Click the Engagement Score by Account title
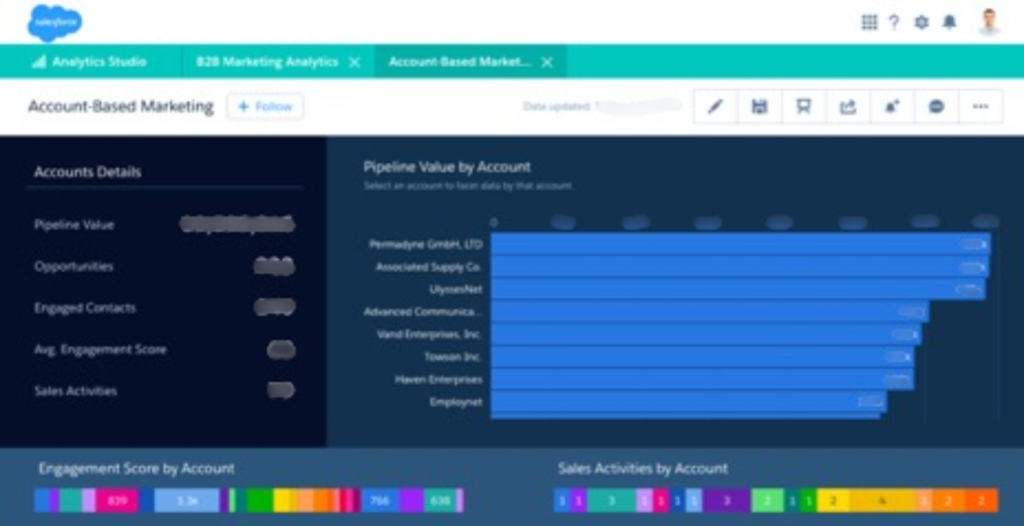 click(136, 468)
